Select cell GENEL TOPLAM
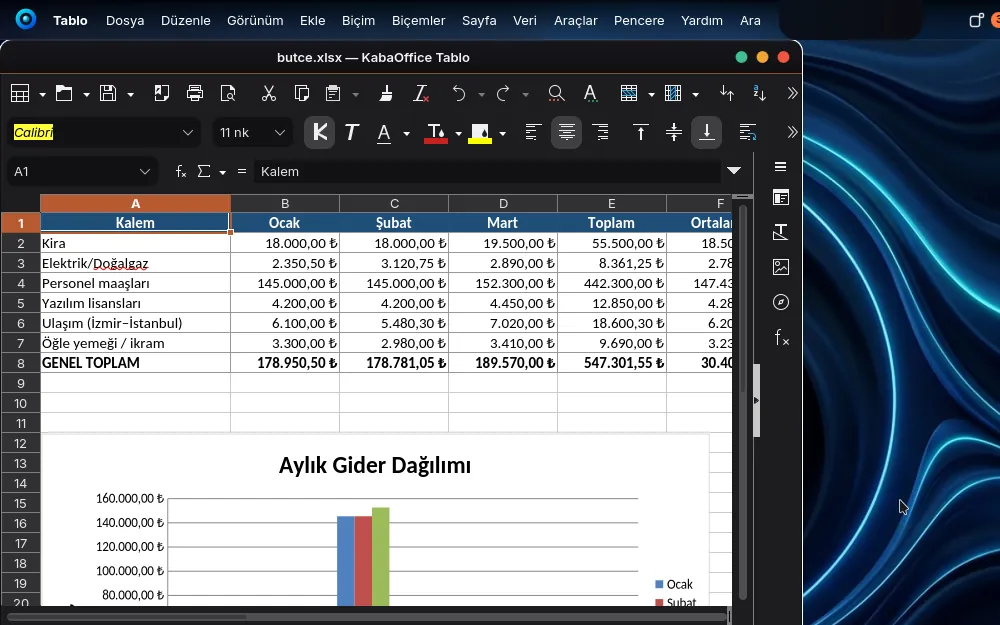The image size is (1000, 625). click(135, 363)
